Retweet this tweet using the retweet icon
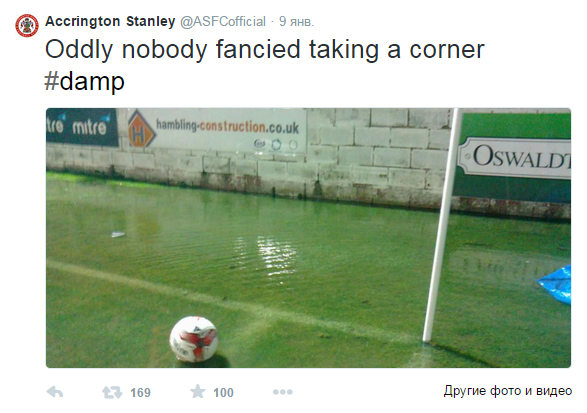Screen dimensions: 587x413 pos(112,392)
